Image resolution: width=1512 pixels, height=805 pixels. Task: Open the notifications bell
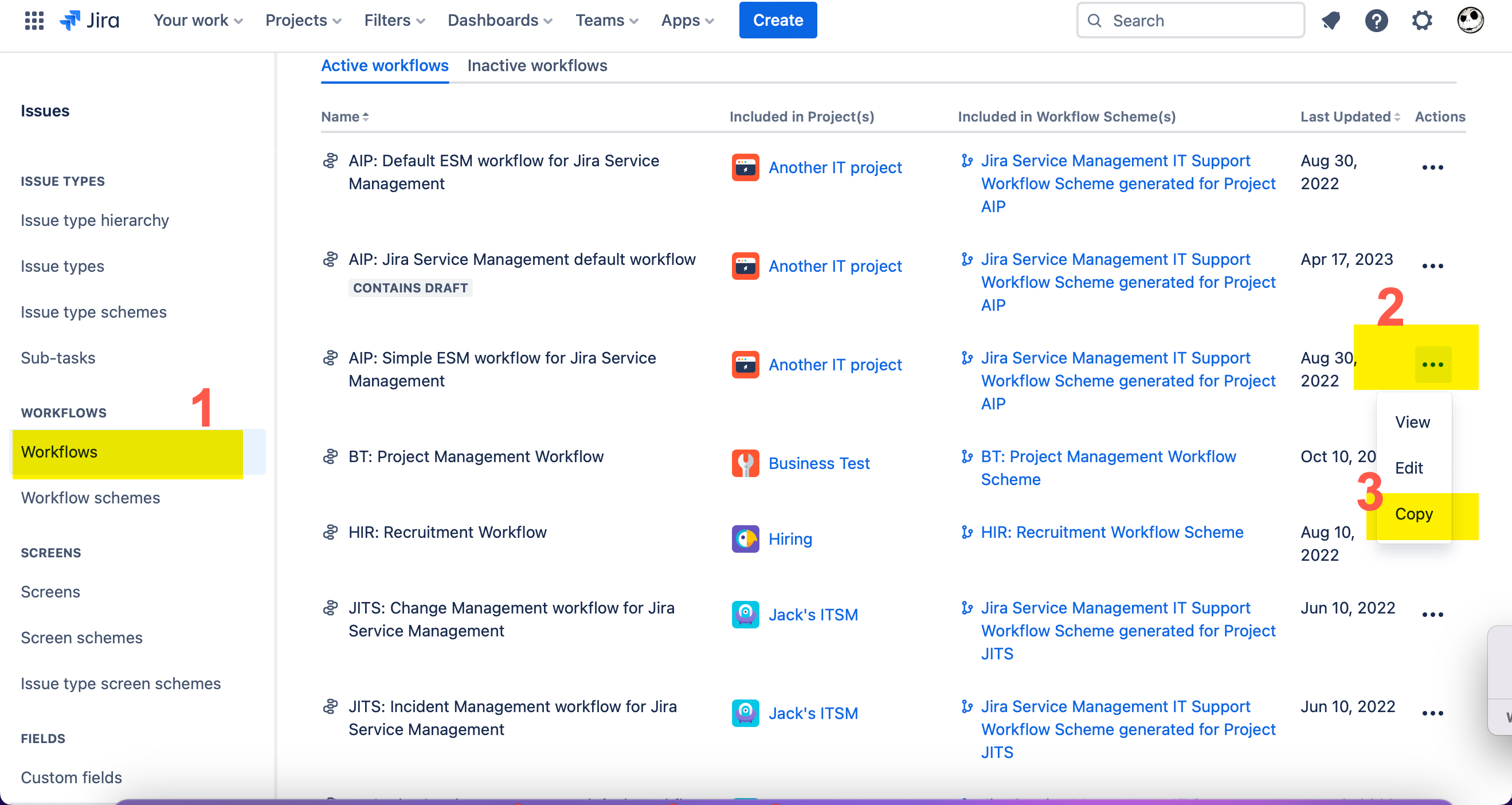pyautogui.click(x=1331, y=20)
